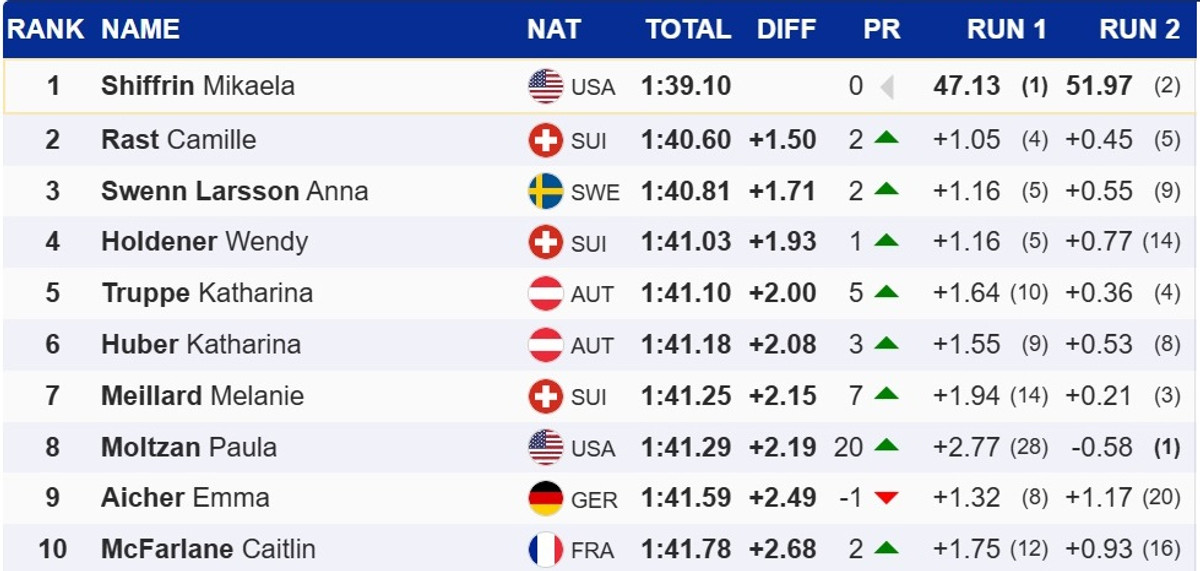The image size is (1200, 571).
Task: Click Katharina Huber's total time 1:41.18
Action: (686, 344)
